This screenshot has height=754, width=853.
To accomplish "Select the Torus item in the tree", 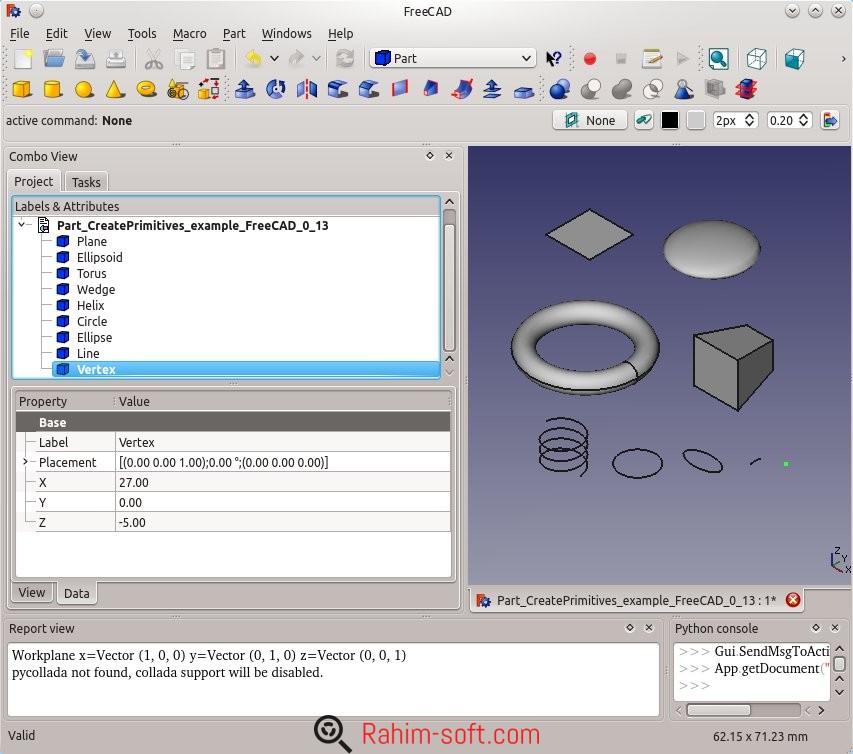I will tap(91, 273).
